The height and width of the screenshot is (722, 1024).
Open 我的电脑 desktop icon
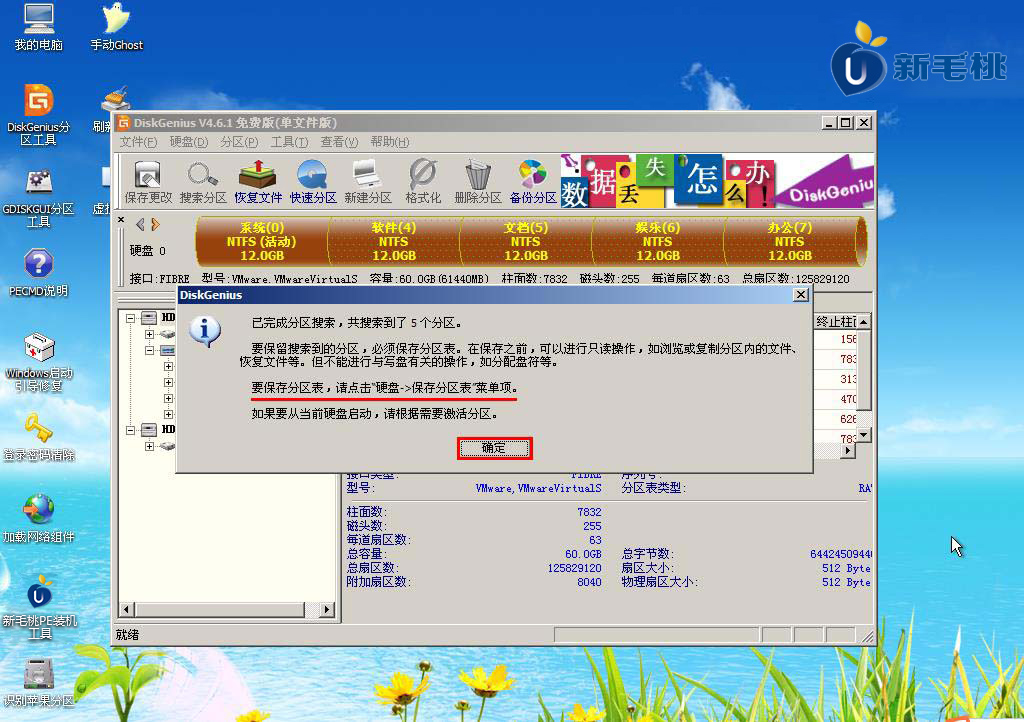click(x=39, y=27)
